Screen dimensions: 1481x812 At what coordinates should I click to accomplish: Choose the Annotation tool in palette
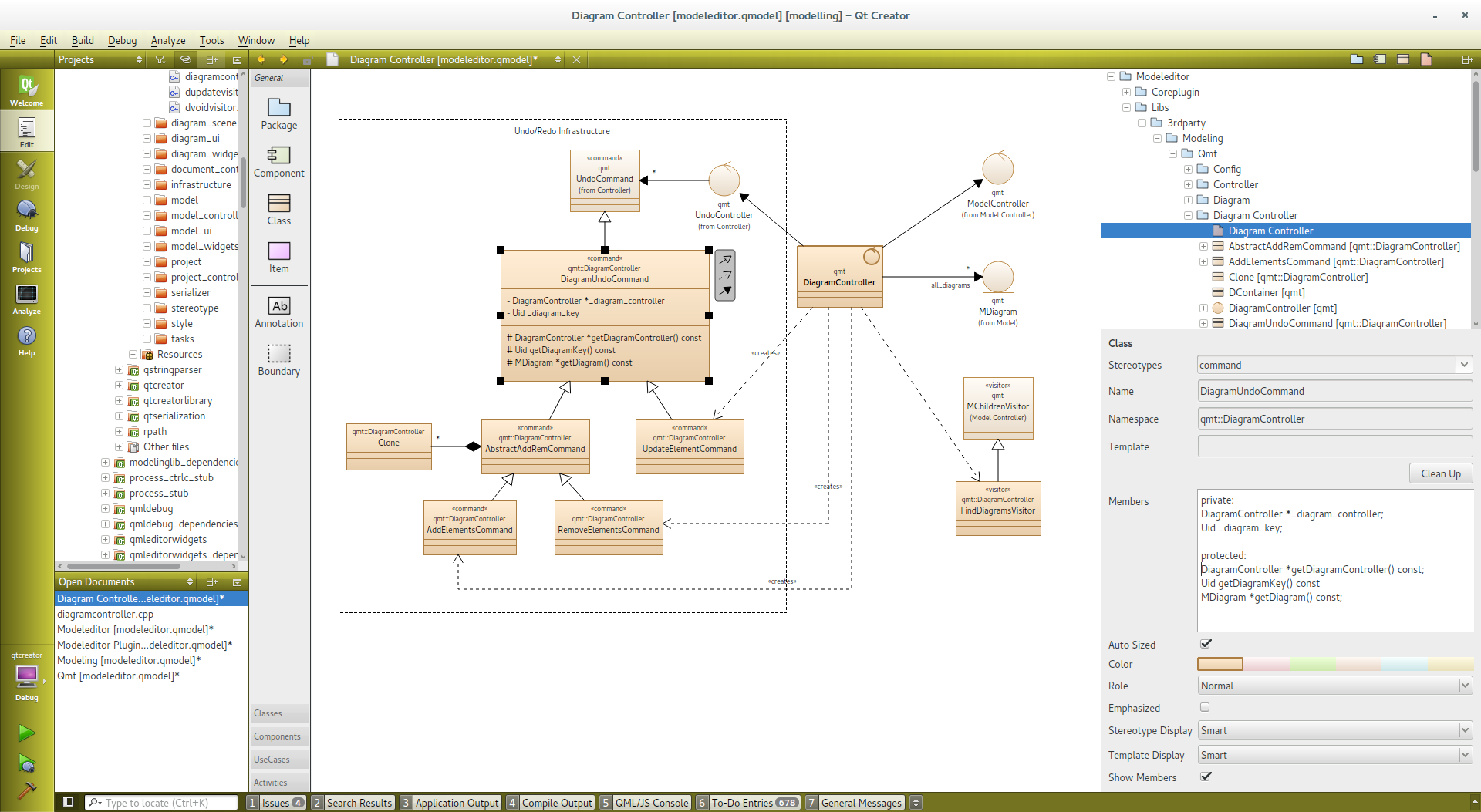pos(278,312)
